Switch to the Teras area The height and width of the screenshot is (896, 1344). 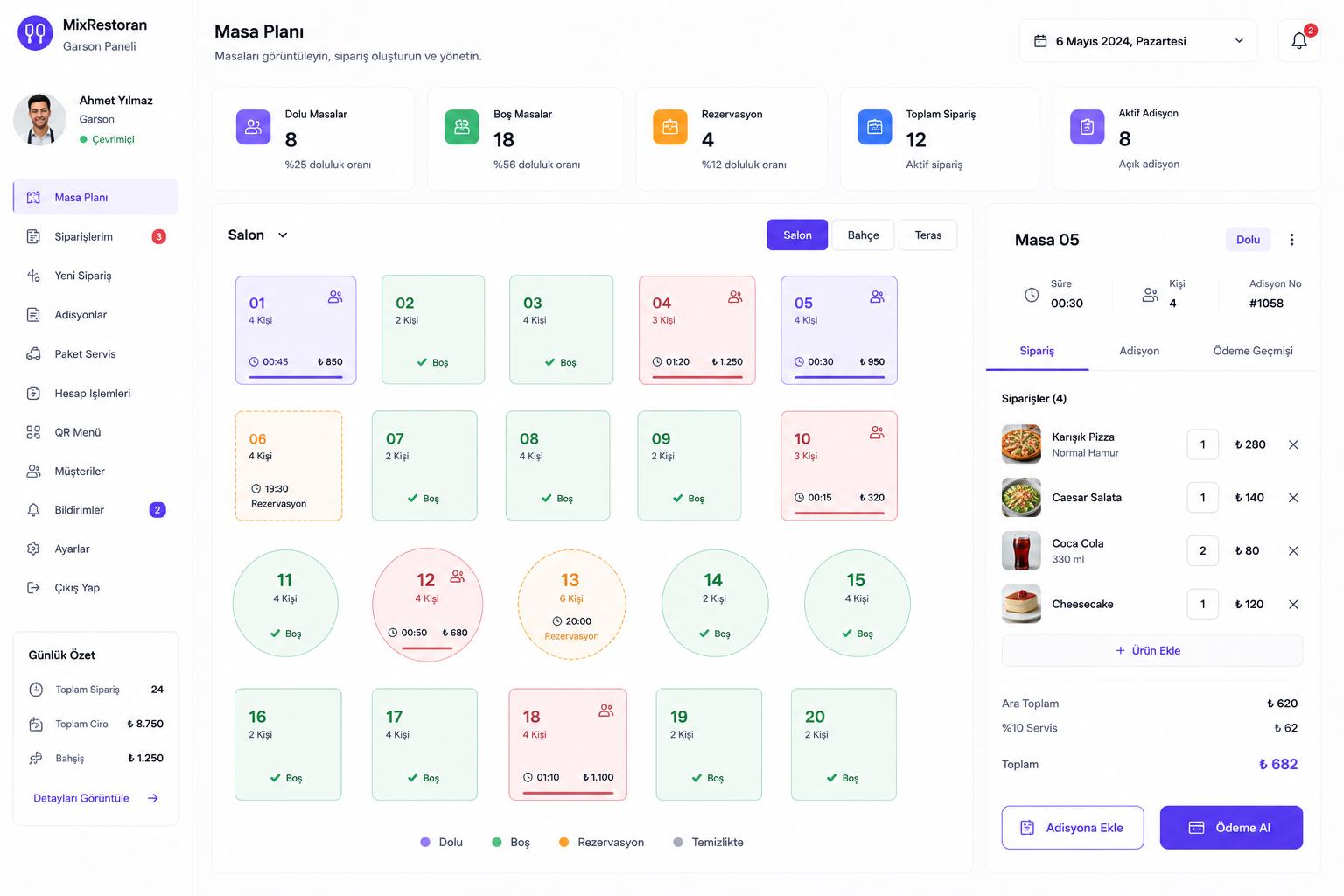(x=928, y=235)
